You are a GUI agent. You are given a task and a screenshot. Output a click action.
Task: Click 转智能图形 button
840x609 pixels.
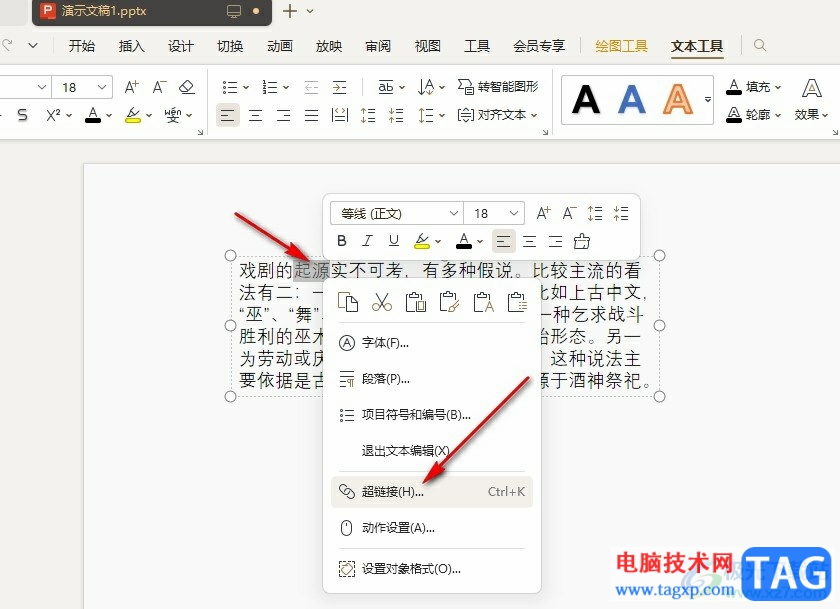click(498, 86)
